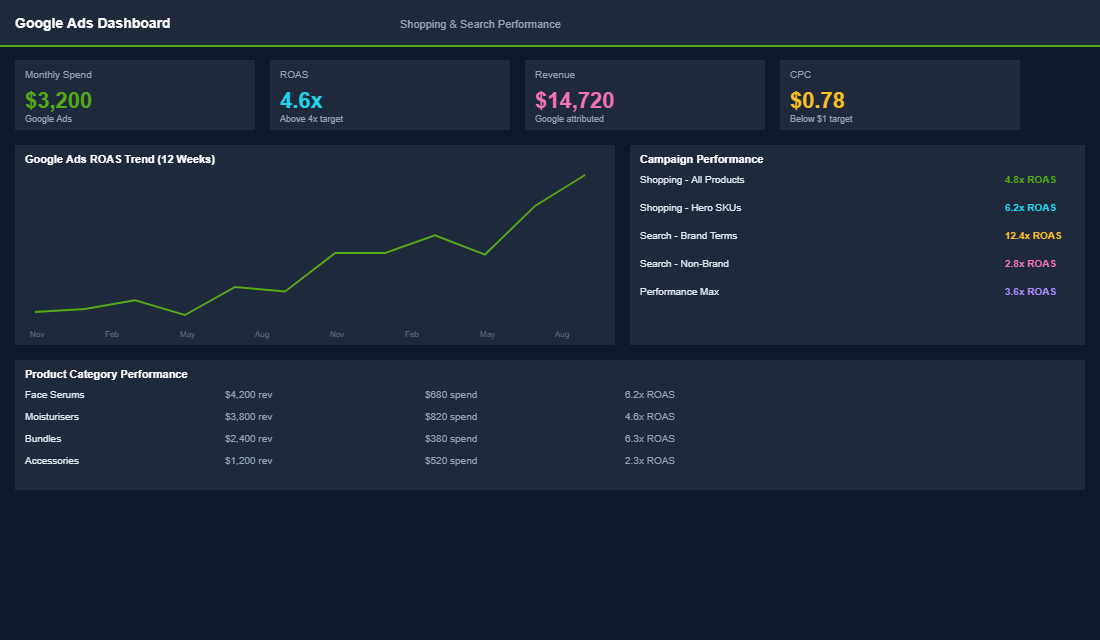Image resolution: width=1100 pixels, height=640 pixels.
Task: Click the Shopping & Search Performance header
Action: 480,23
